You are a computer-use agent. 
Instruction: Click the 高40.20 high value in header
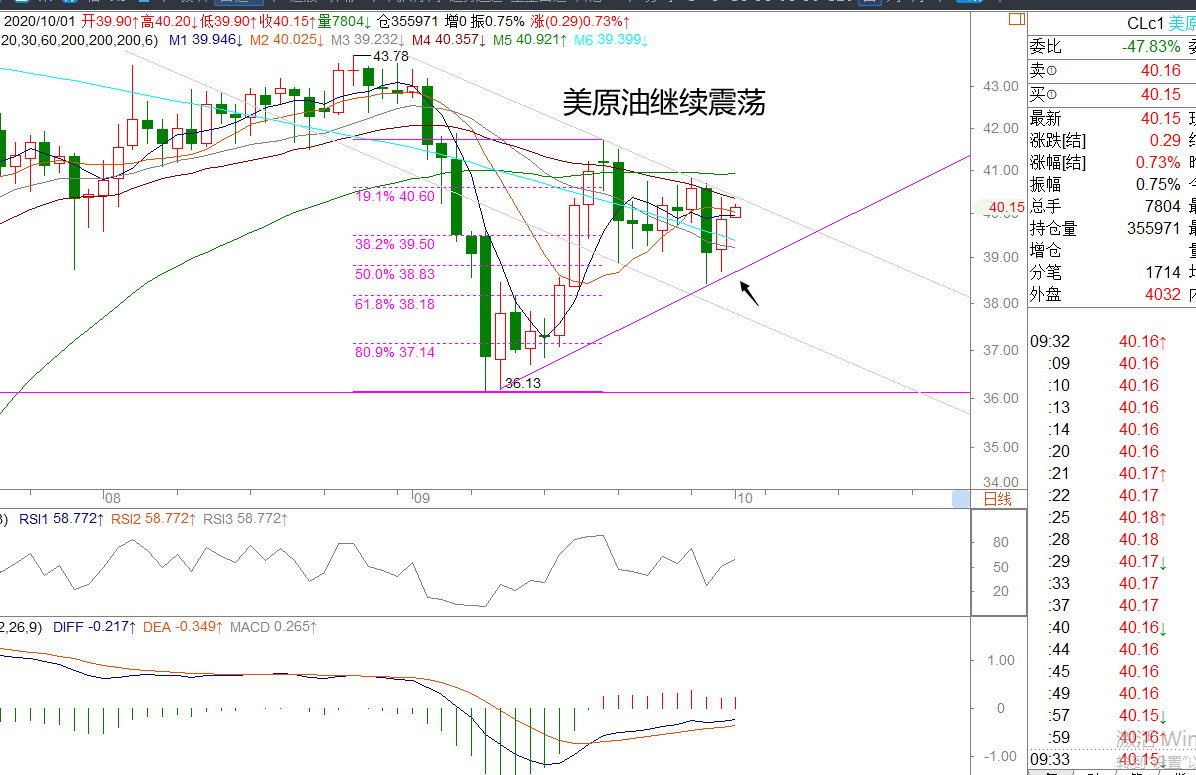pyautogui.click(x=169, y=21)
